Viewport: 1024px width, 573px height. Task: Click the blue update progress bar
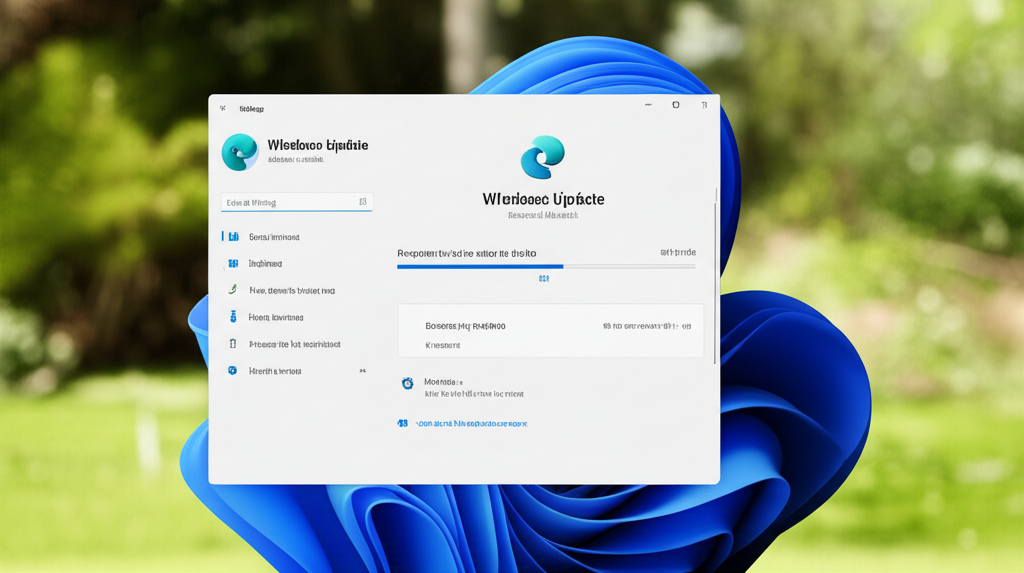pos(480,266)
